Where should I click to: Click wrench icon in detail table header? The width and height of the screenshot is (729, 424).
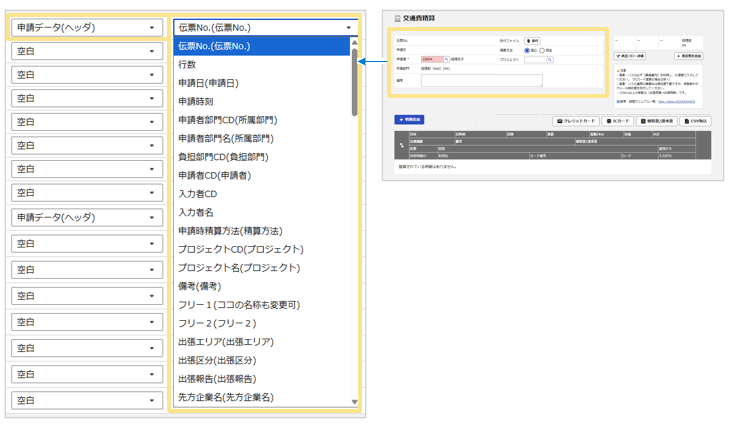402,145
